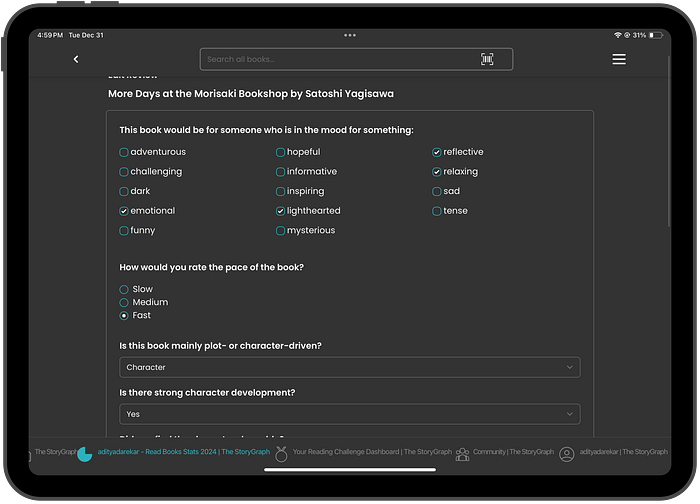Tap the Tue Dec 31 date
Screen dimensions: 700x504
coord(86,35)
